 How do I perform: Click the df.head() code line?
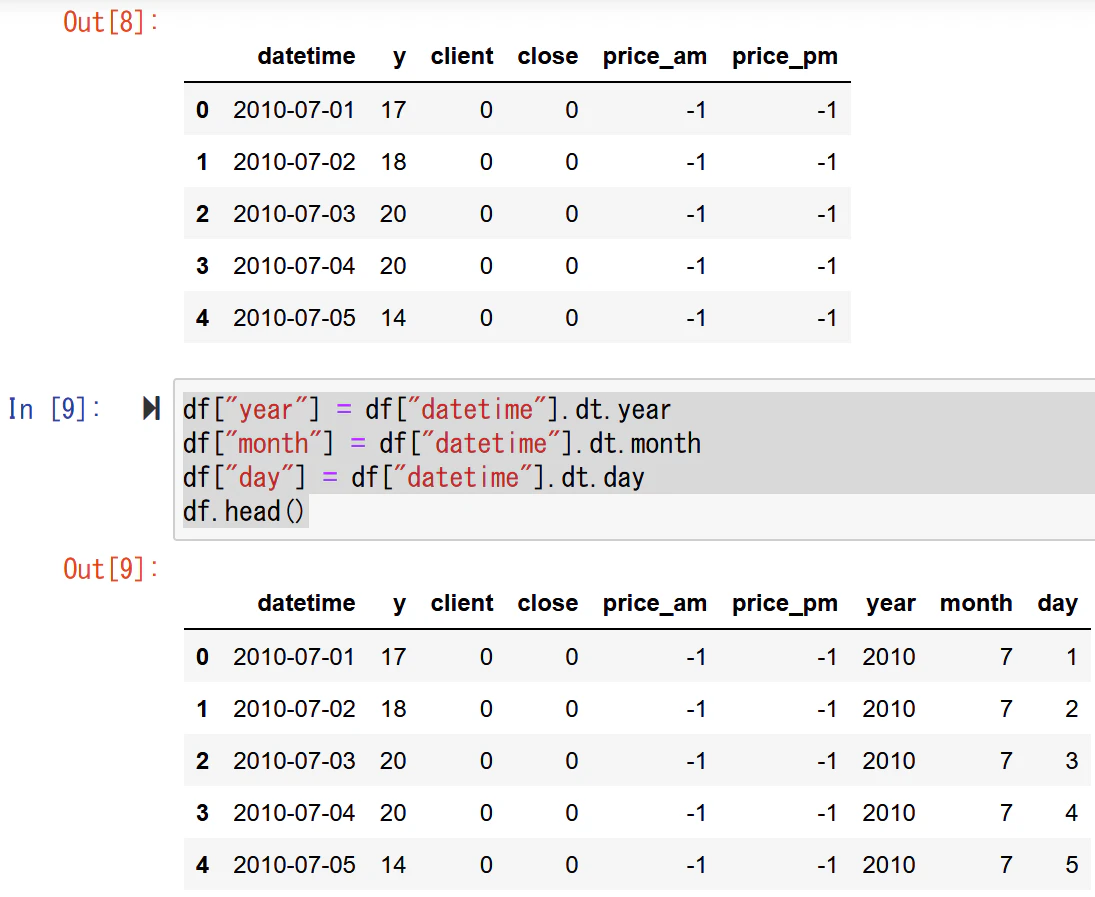pos(243,511)
